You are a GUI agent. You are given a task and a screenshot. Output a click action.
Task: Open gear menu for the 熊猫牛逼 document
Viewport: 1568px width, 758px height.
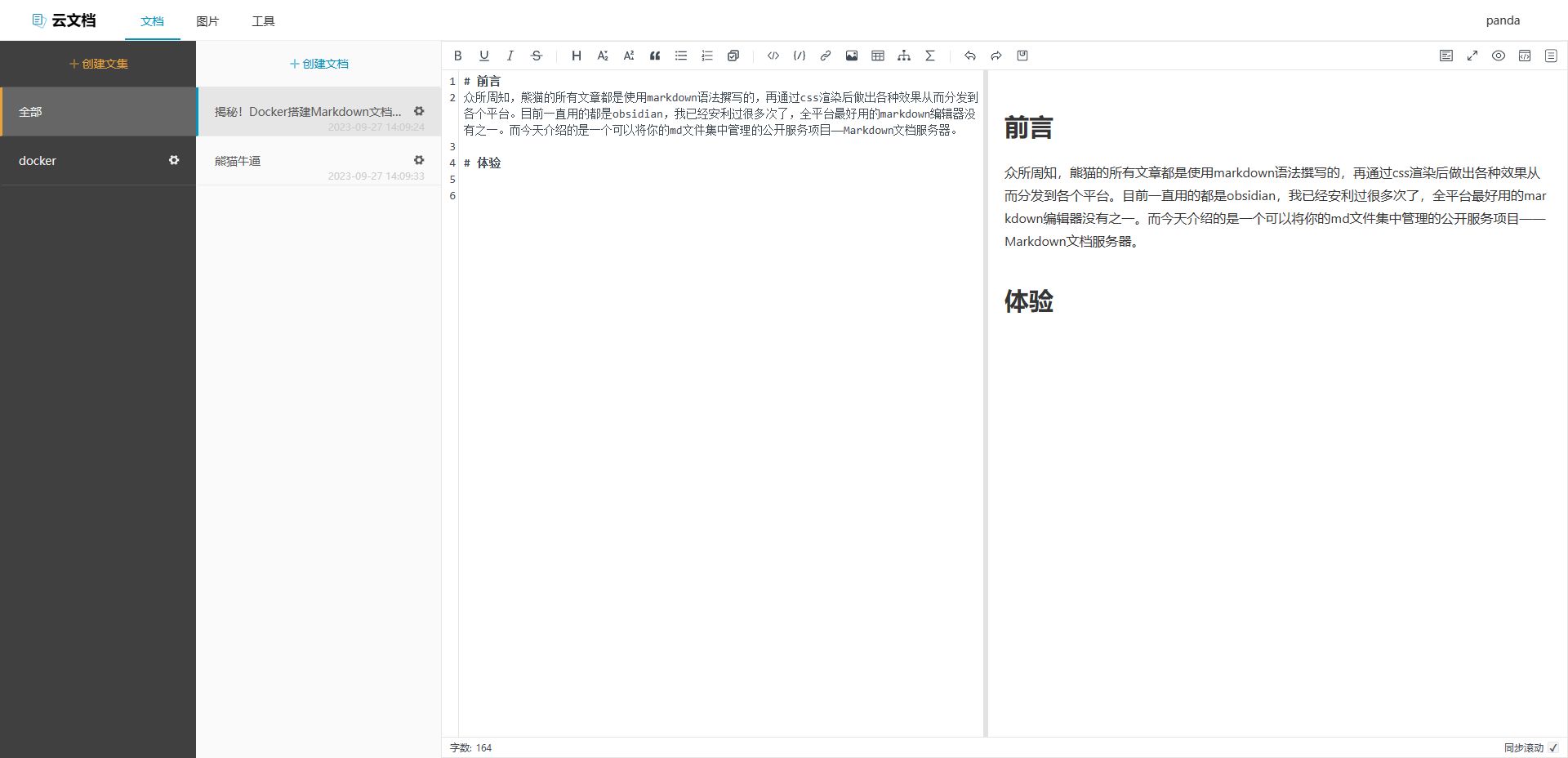click(419, 160)
